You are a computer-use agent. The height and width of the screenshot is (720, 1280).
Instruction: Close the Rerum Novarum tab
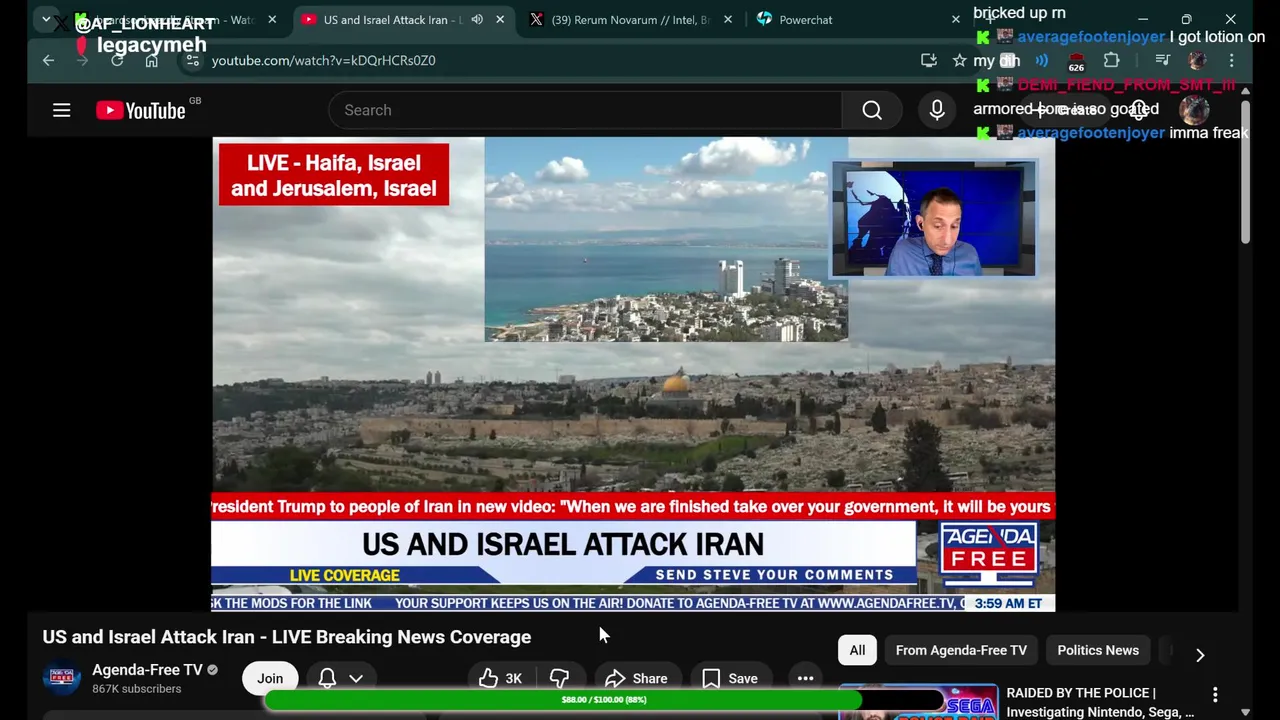click(728, 19)
